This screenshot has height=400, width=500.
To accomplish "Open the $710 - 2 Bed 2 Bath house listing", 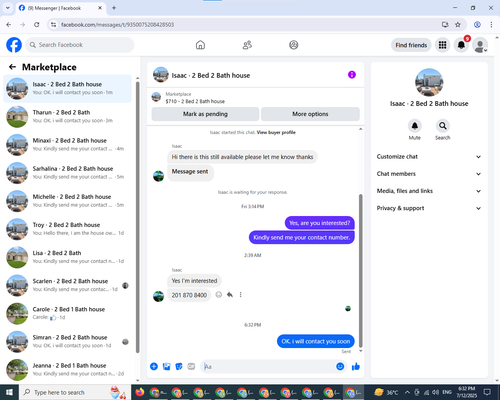I will [195, 101].
